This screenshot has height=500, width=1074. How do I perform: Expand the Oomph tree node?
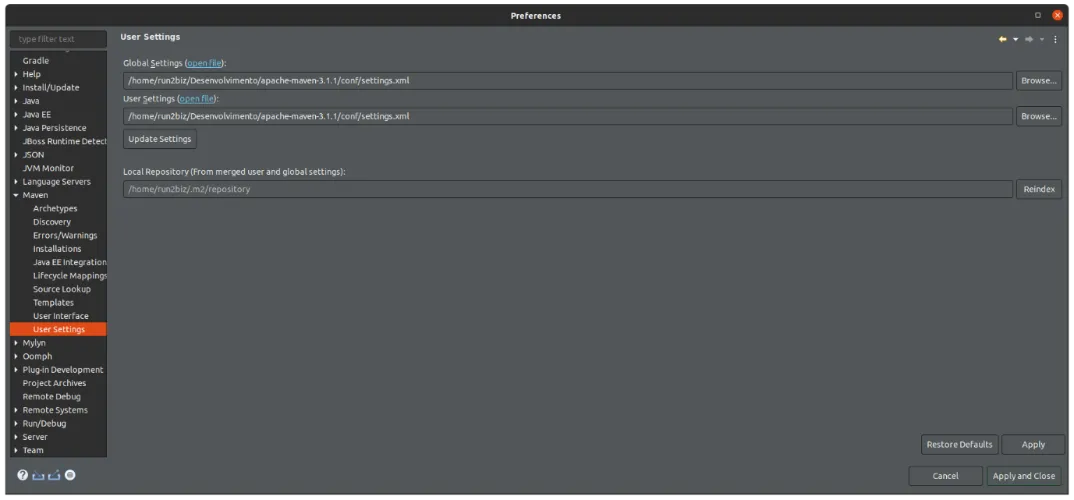(x=16, y=356)
